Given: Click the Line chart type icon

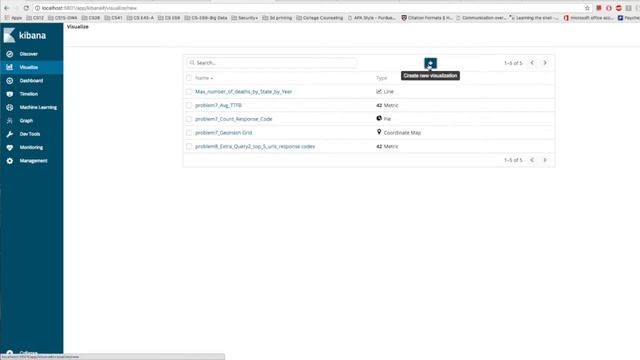Looking at the screenshot, I should coord(379,91).
